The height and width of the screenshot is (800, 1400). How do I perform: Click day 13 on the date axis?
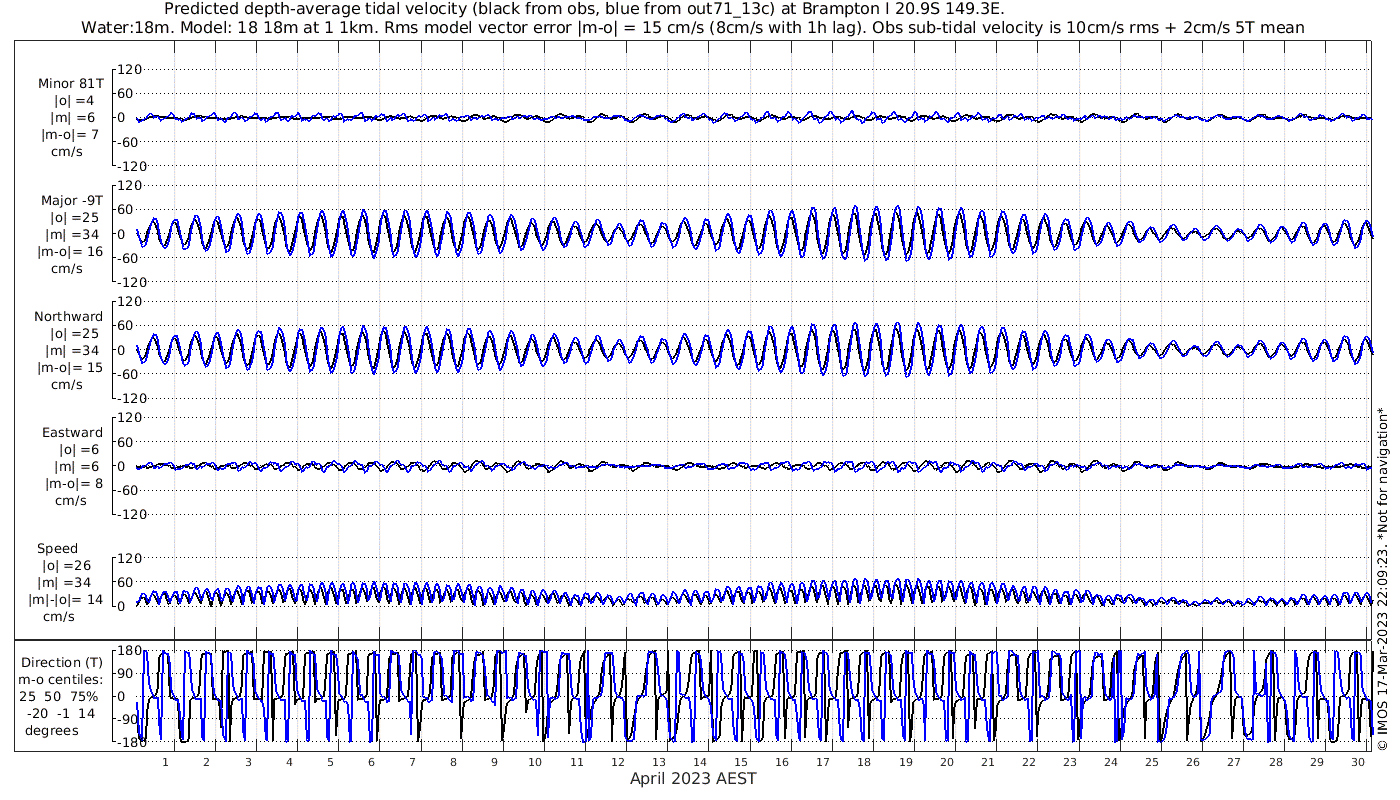pos(659,761)
